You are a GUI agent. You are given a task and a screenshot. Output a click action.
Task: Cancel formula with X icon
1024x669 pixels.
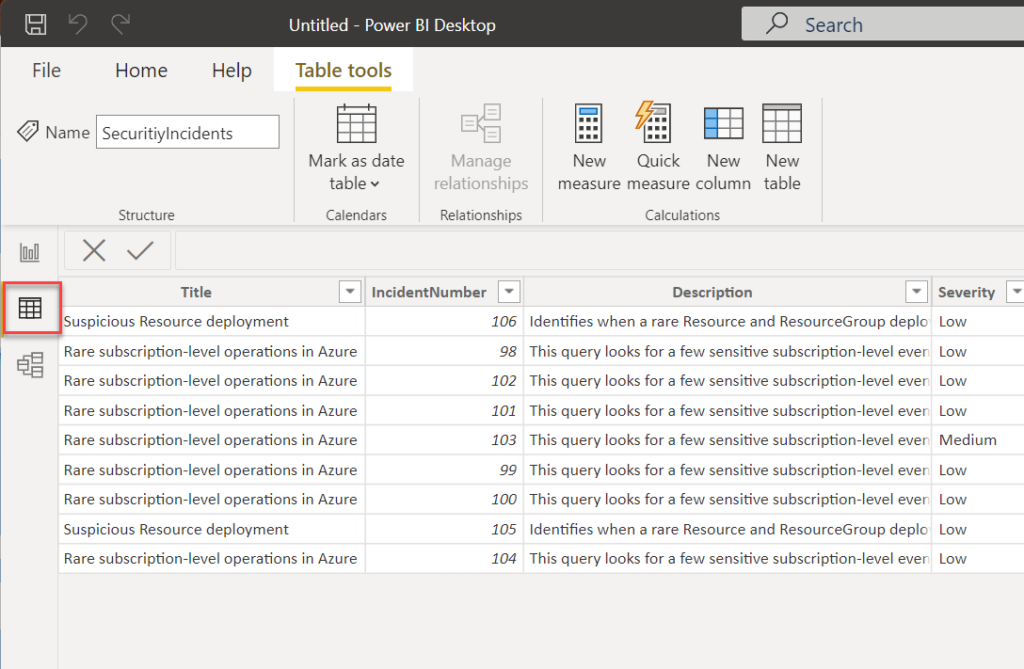point(94,250)
